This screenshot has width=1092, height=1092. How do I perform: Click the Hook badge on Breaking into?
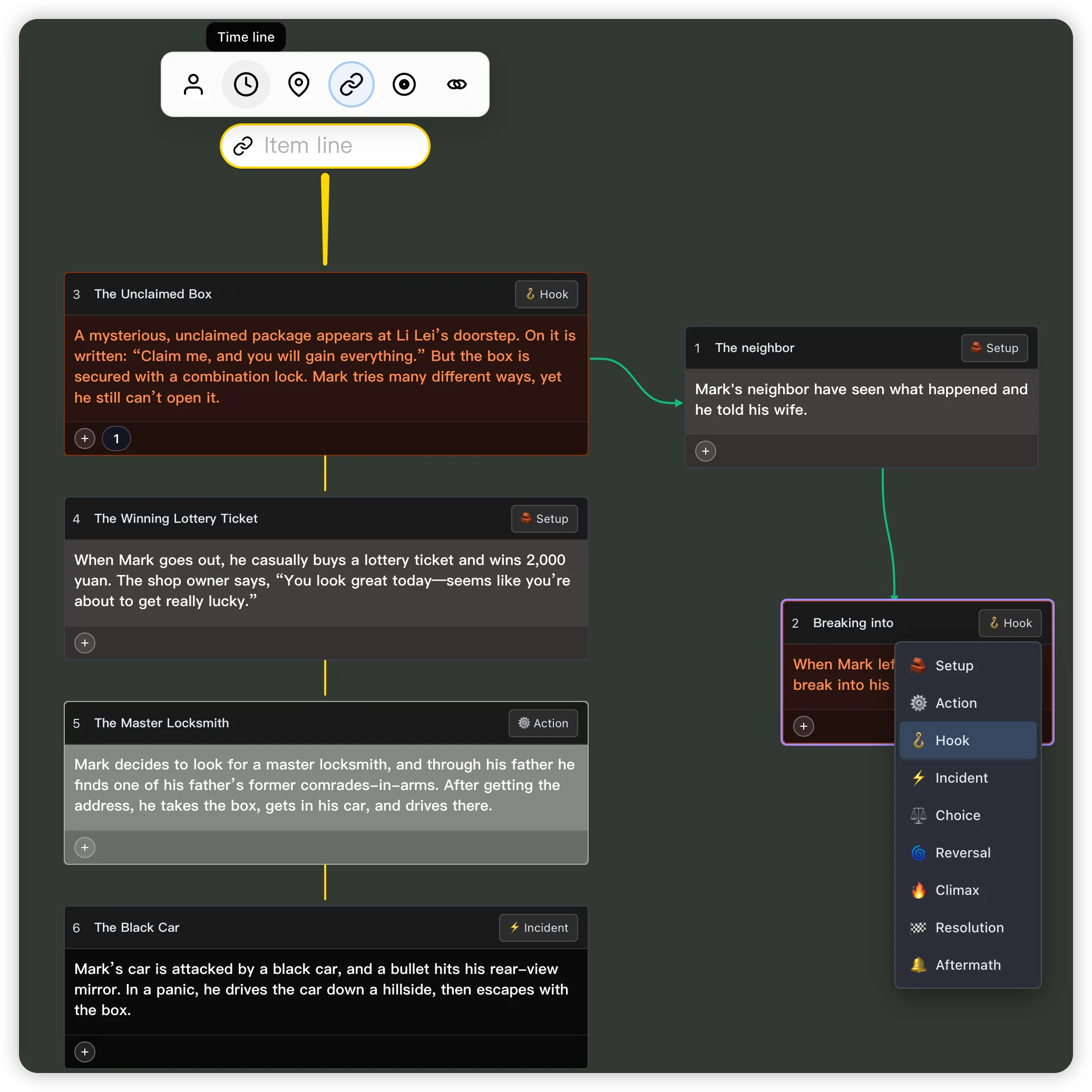point(1009,623)
